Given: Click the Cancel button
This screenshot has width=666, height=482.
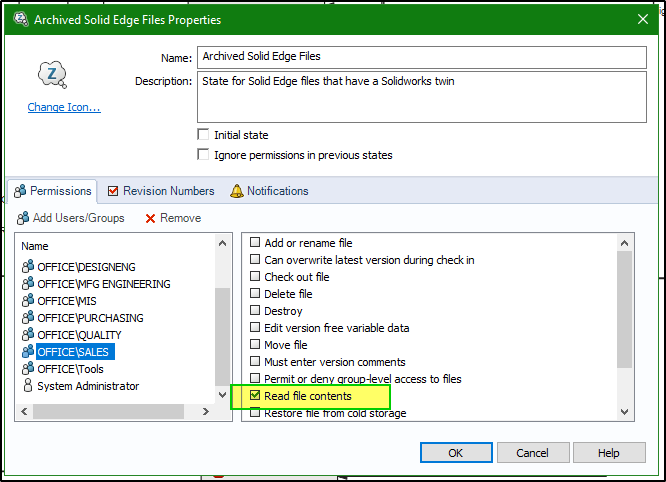Looking at the screenshot, I should (533, 453).
